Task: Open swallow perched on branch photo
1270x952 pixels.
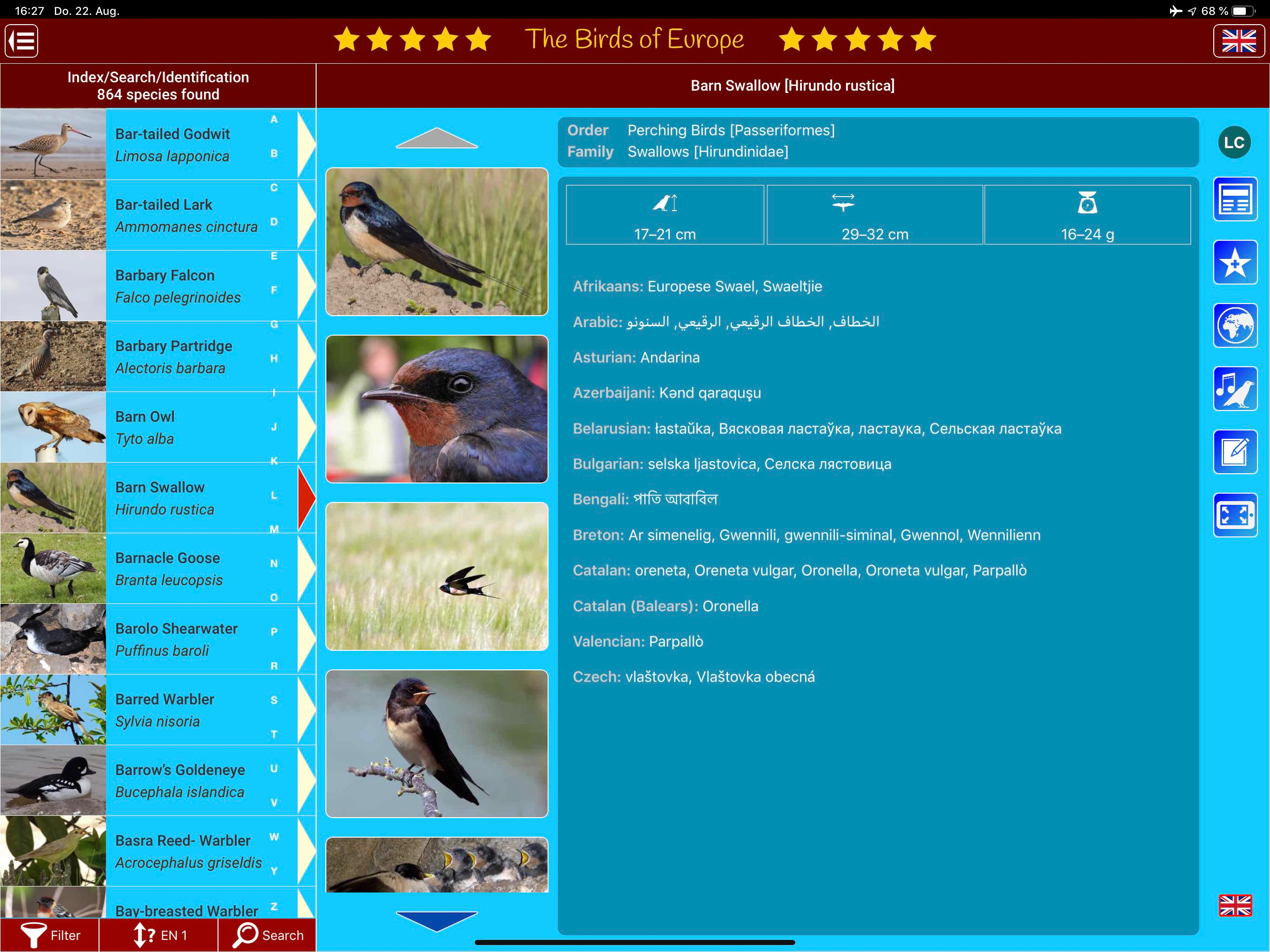Action: coord(437,744)
